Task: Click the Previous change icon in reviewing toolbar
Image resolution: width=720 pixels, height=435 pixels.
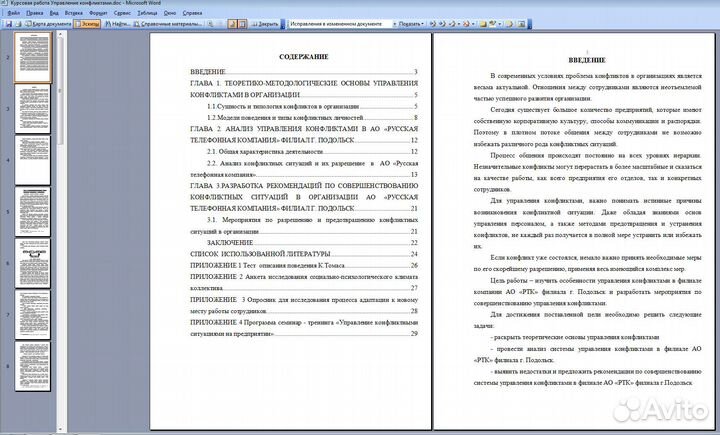Action: point(434,21)
